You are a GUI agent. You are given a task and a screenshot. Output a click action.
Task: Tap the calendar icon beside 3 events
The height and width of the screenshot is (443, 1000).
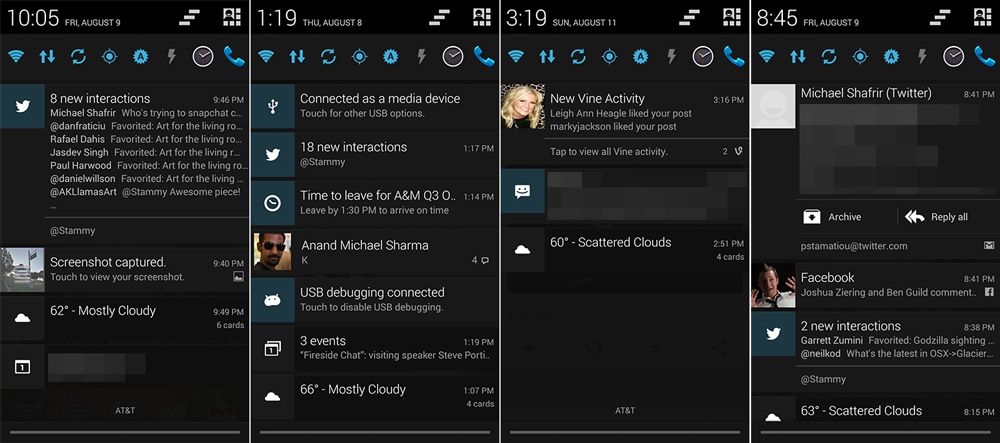point(272,349)
